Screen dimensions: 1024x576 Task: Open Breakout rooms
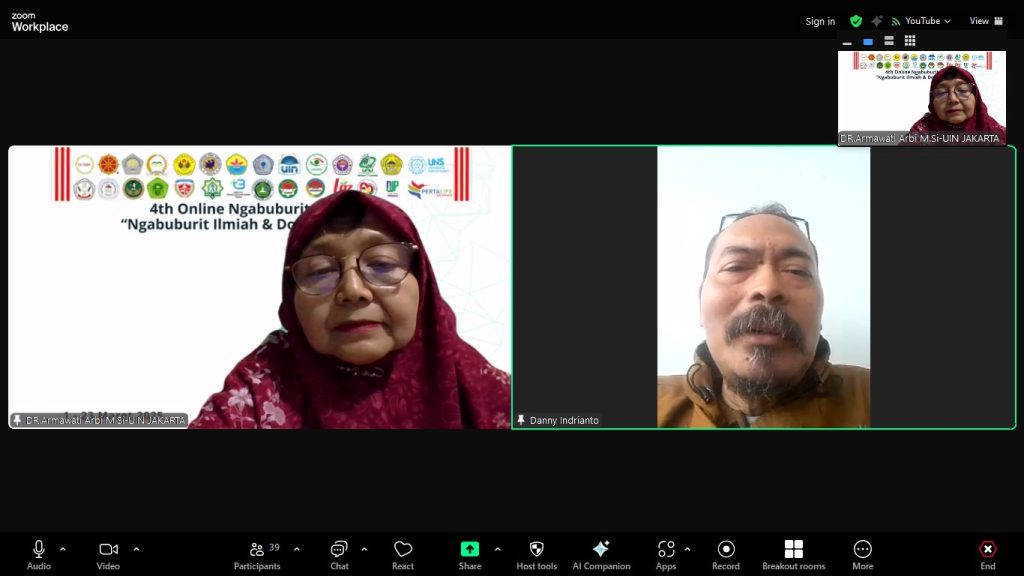tap(793, 555)
